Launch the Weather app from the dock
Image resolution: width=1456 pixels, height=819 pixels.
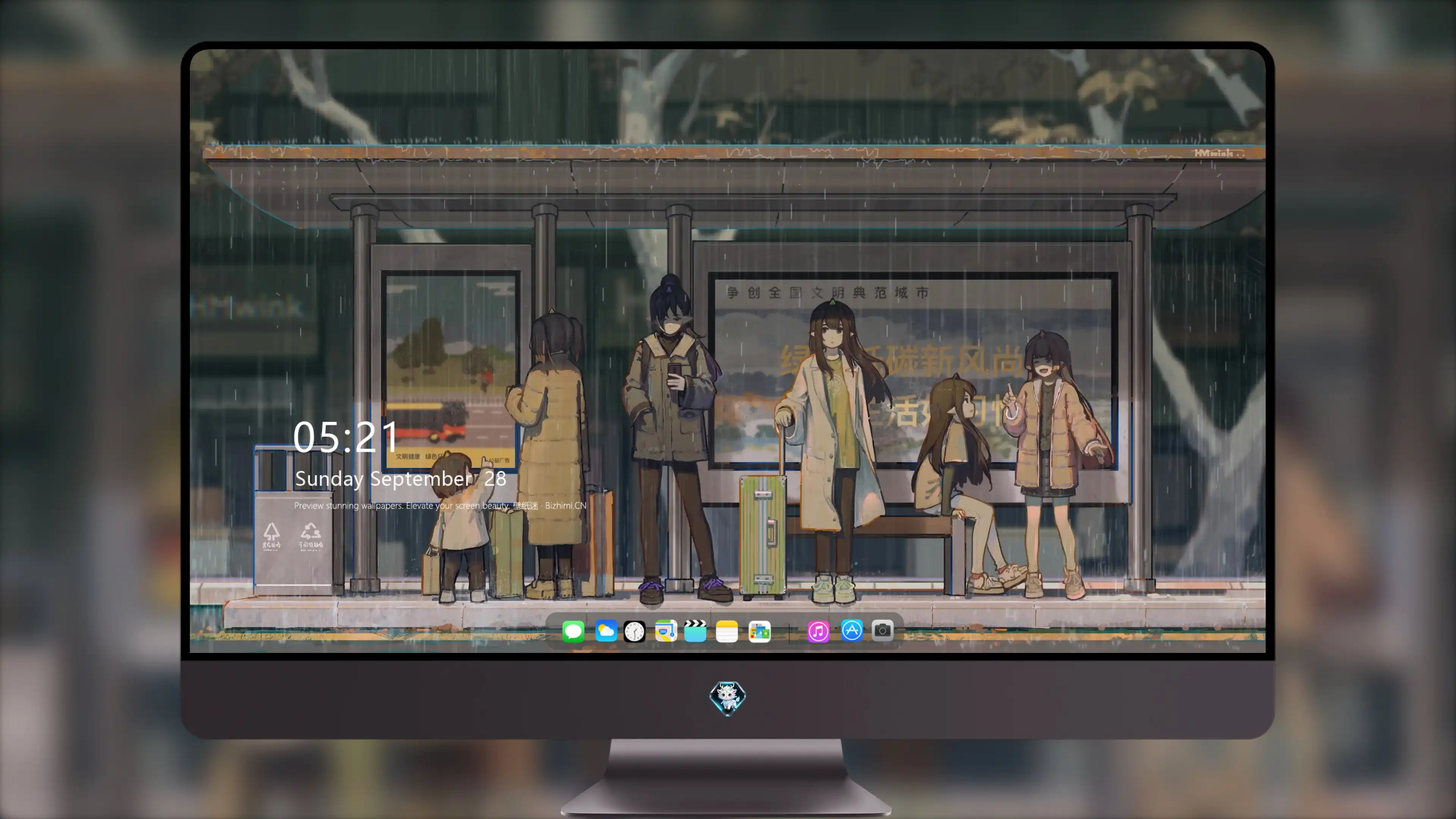coord(606,631)
